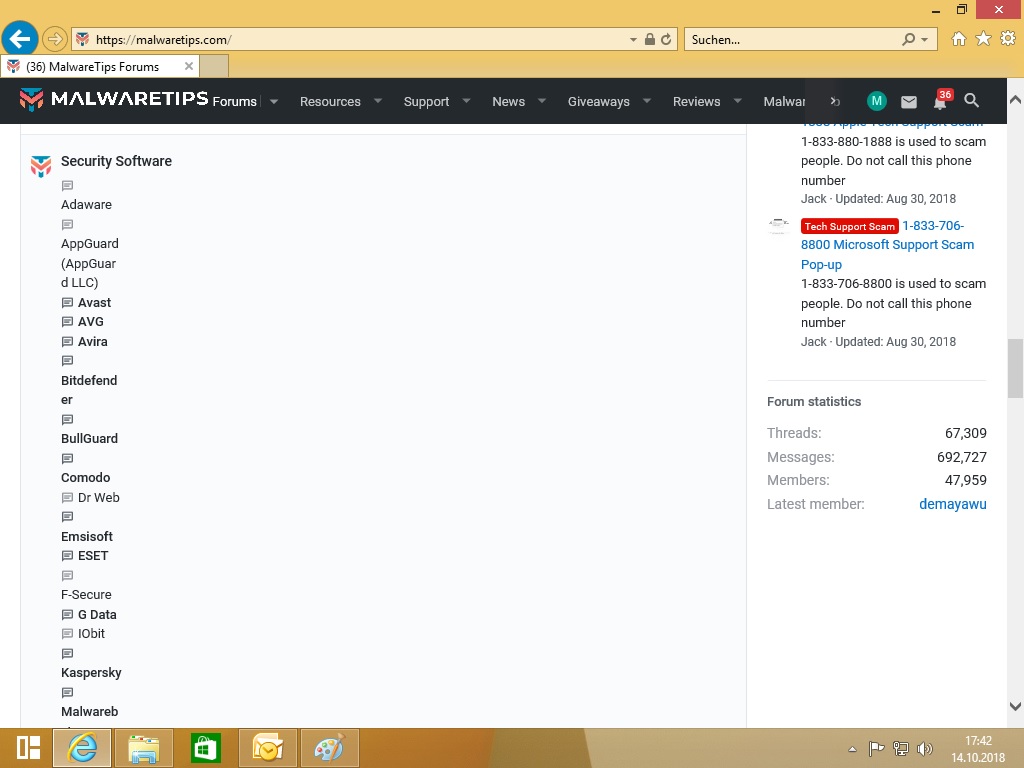Click the Security Software category icon
The image size is (1024, 768).
pos(40,166)
